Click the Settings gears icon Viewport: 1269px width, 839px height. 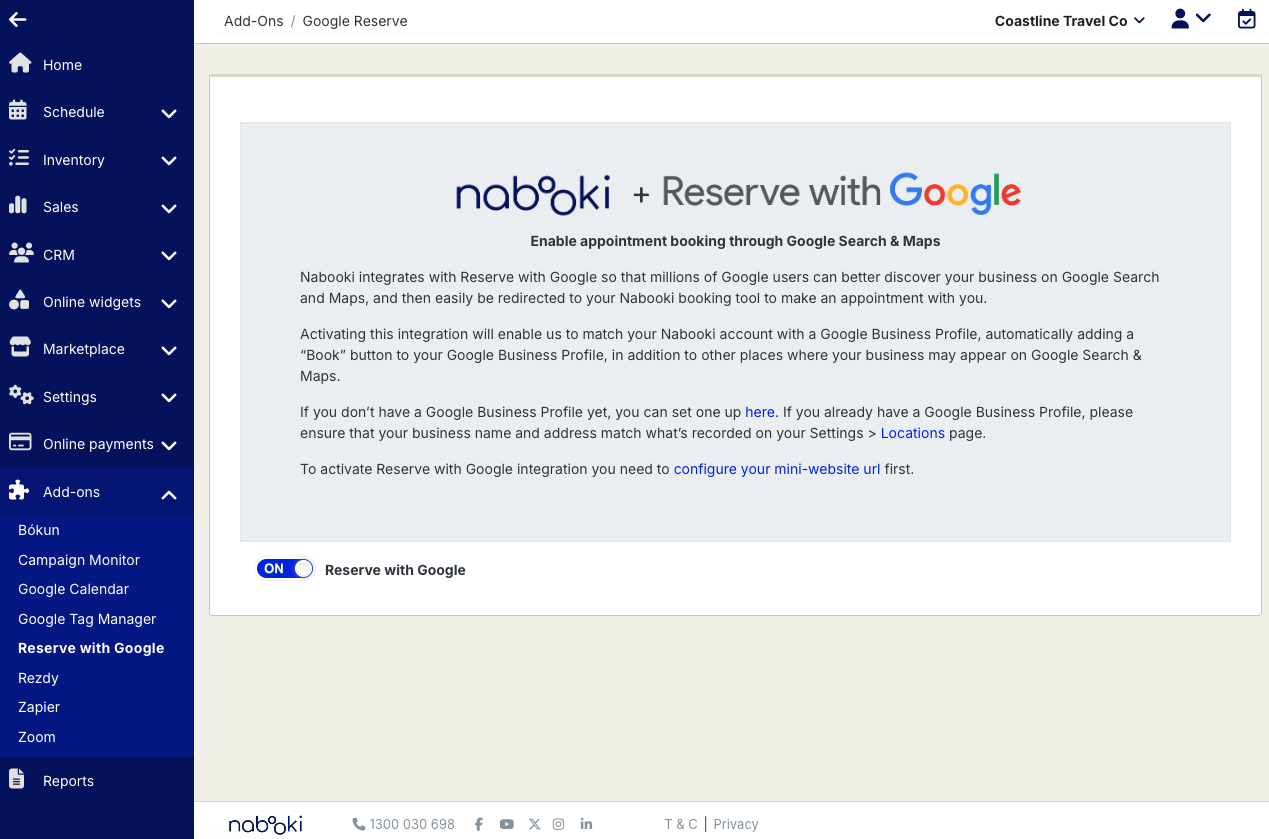point(20,395)
